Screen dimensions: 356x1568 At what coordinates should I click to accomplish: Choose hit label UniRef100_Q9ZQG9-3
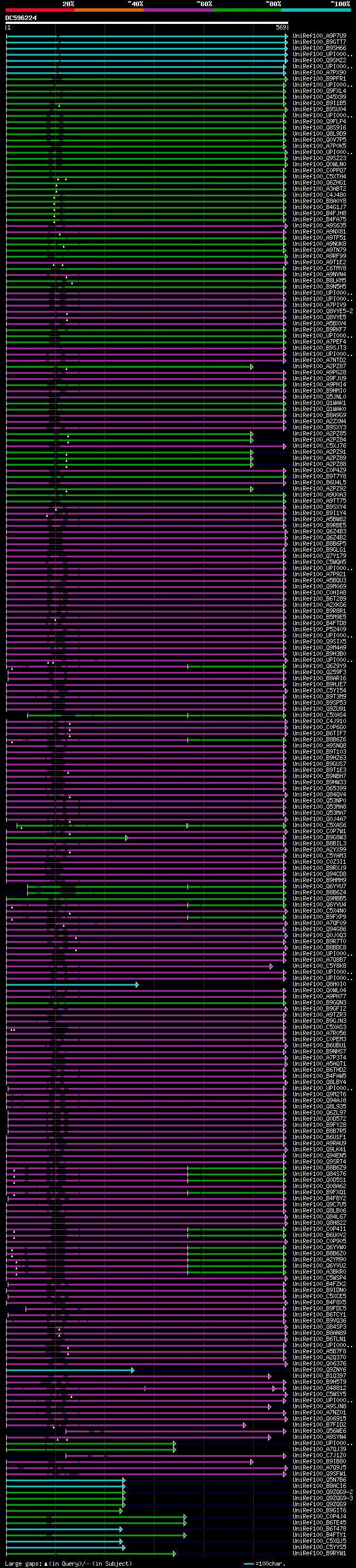tap(323, 1498)
